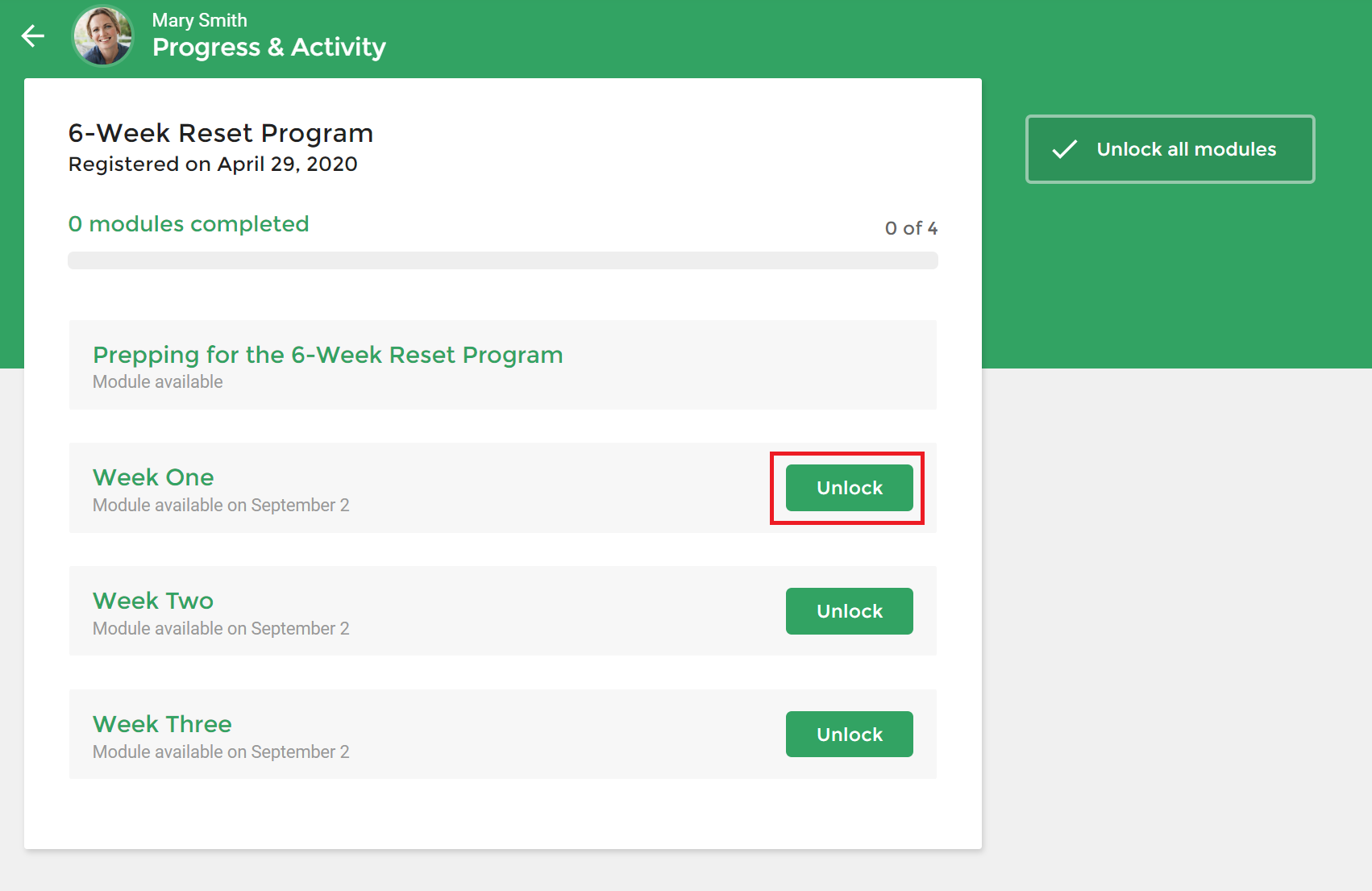Click Week Three's 'Module available on September 2'
Viewport: 1372px width, 891px height.
point(221,752)
